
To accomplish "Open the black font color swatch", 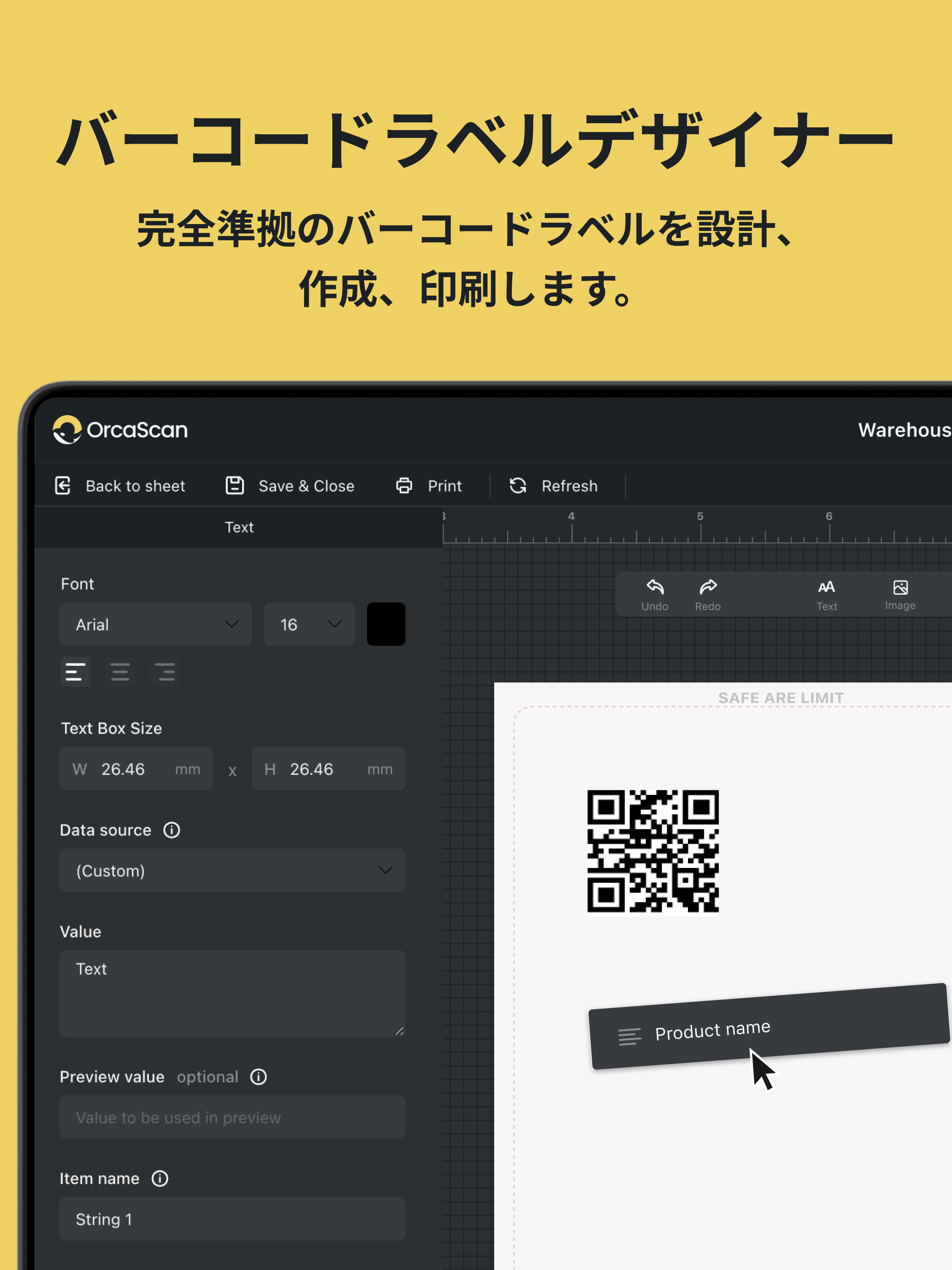I will 386,624.
